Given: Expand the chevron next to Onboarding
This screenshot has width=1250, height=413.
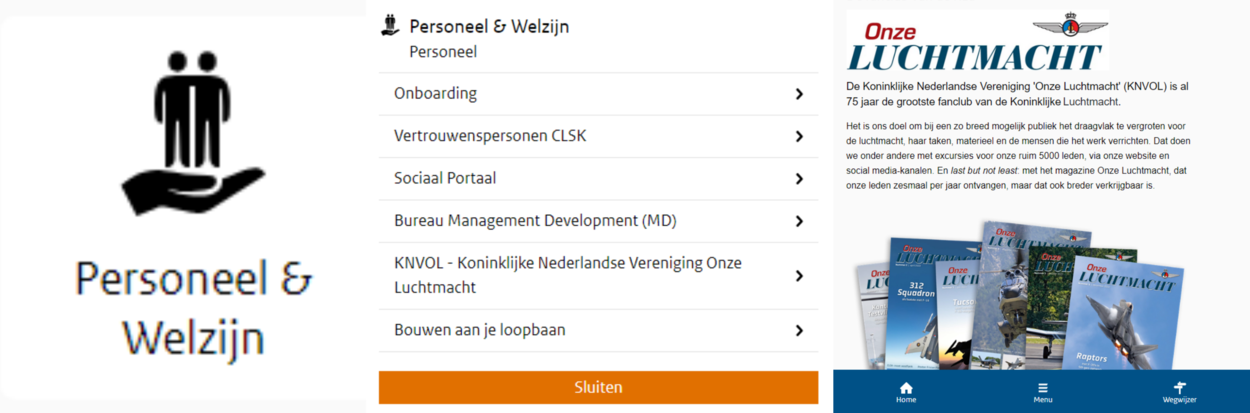Looking at the screenshot, I should 799,94.
